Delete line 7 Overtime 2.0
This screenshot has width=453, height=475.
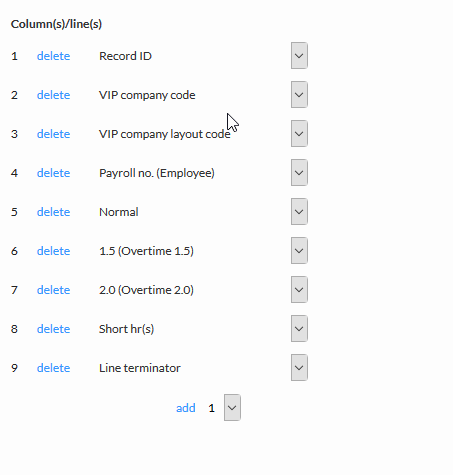53,290
